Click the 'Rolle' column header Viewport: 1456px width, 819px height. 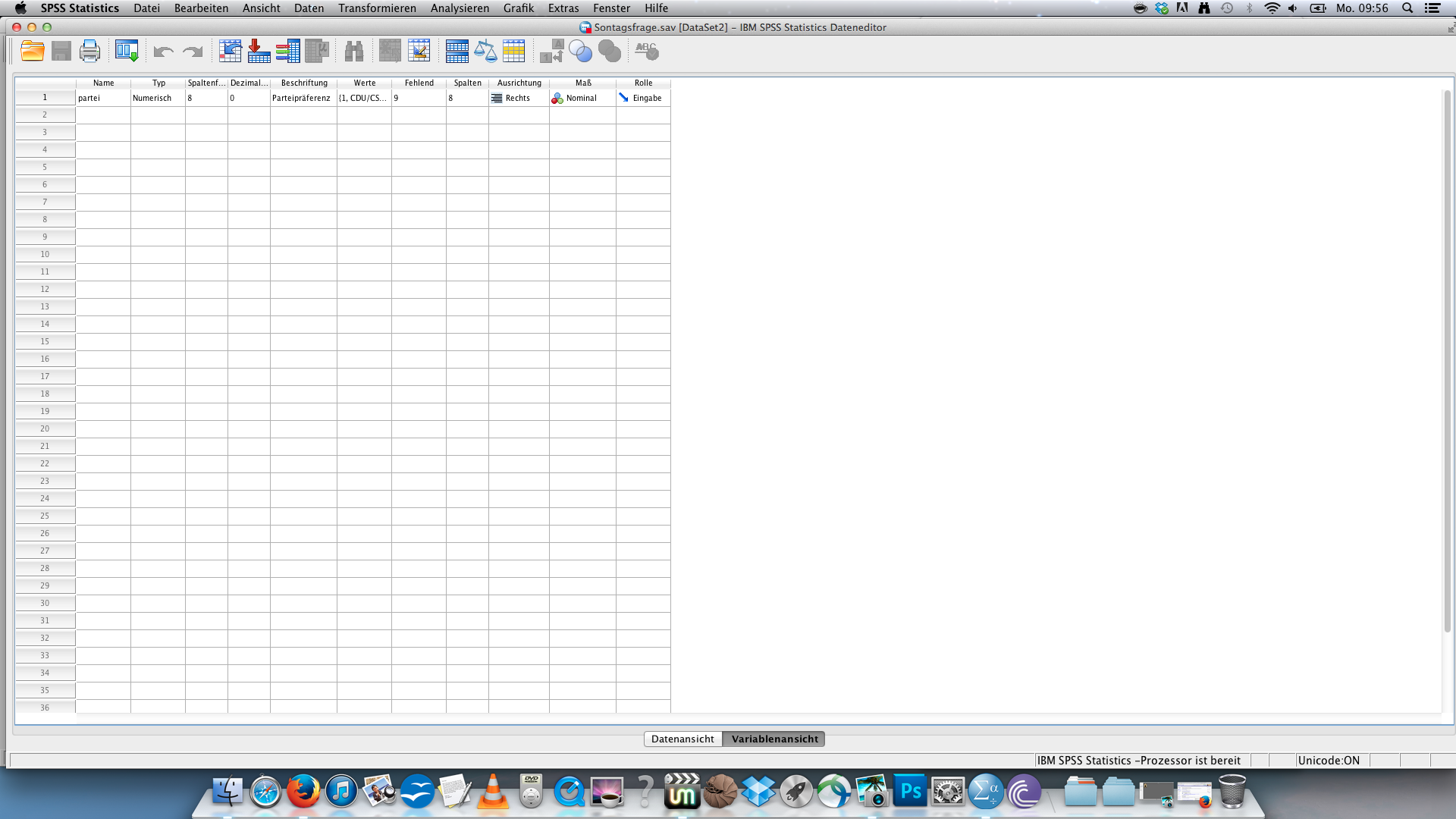click(x=643, y=83)
